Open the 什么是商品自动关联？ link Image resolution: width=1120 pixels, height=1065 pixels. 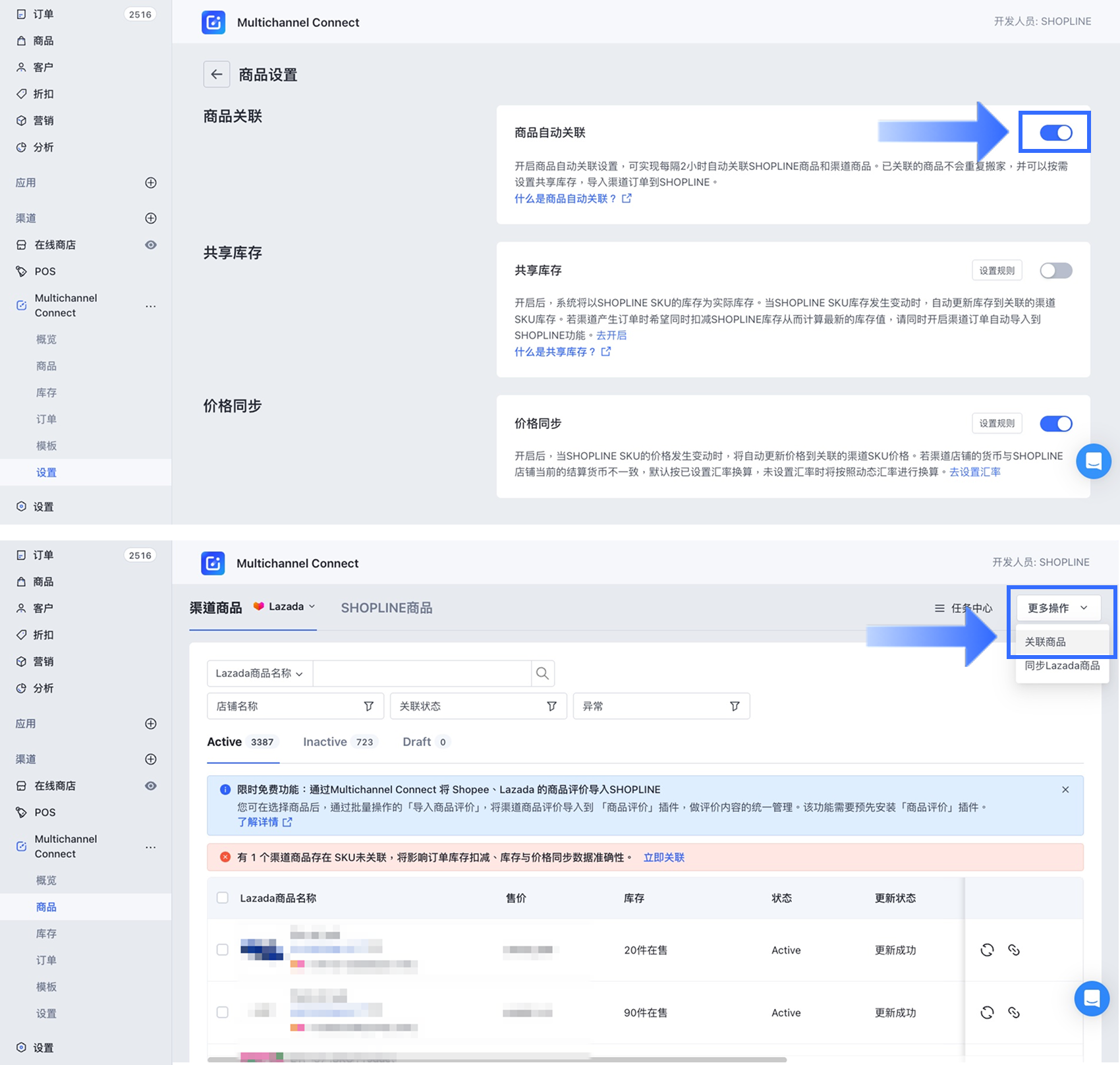(573, 198)
